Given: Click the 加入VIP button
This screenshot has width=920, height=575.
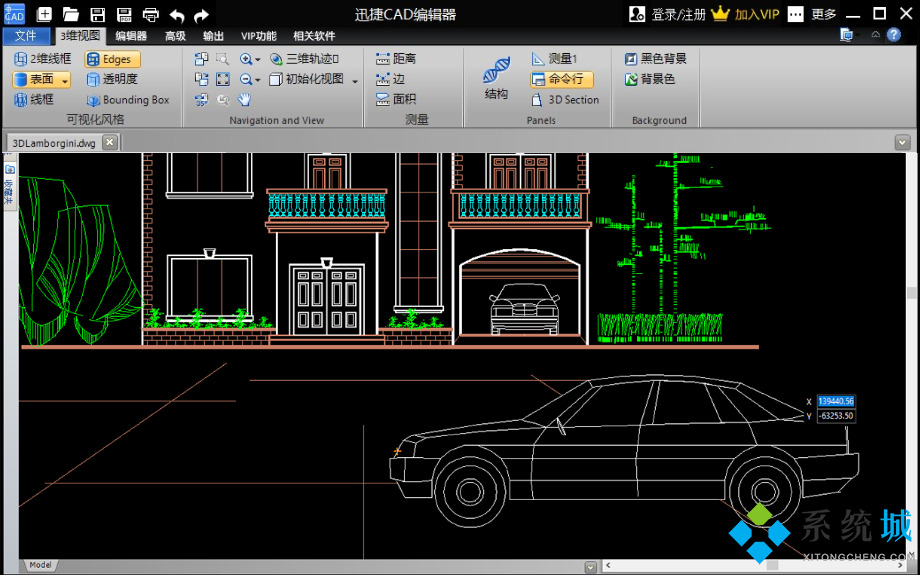Looking at the screenshot, I should pos(745,14).
